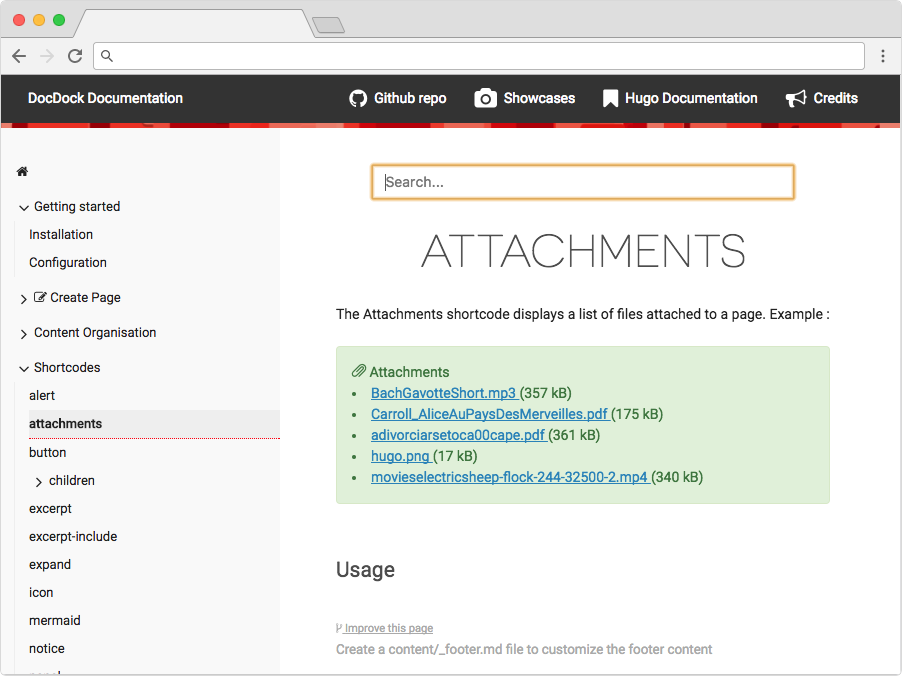Viewport: 902px width, 676px height.
Task: Click the home icon in sidebar
Action: click(22, 172)
